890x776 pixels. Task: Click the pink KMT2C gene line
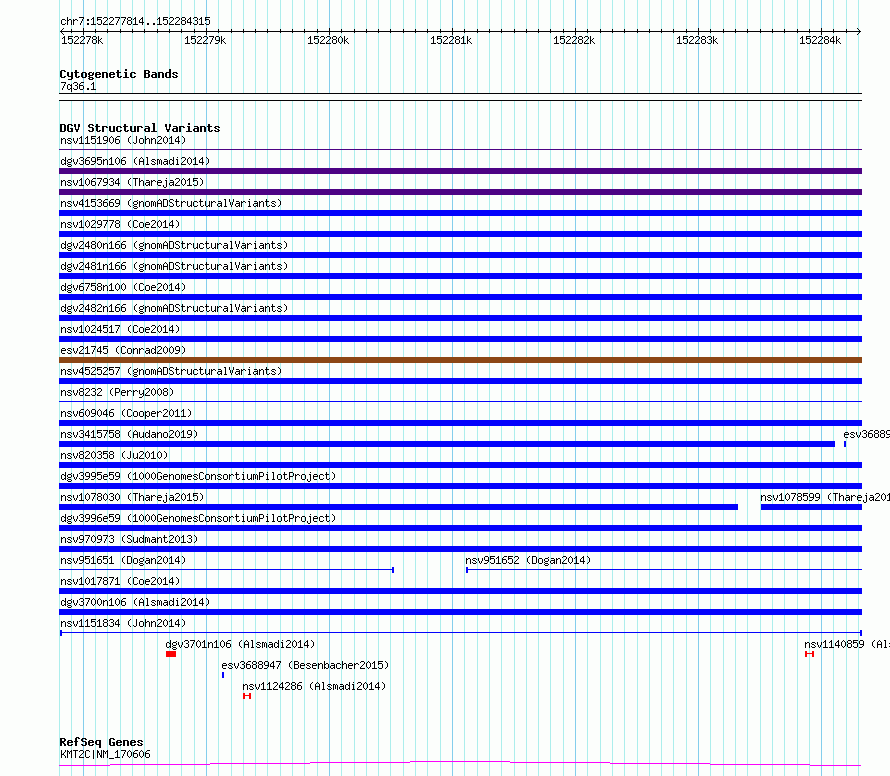460,764
